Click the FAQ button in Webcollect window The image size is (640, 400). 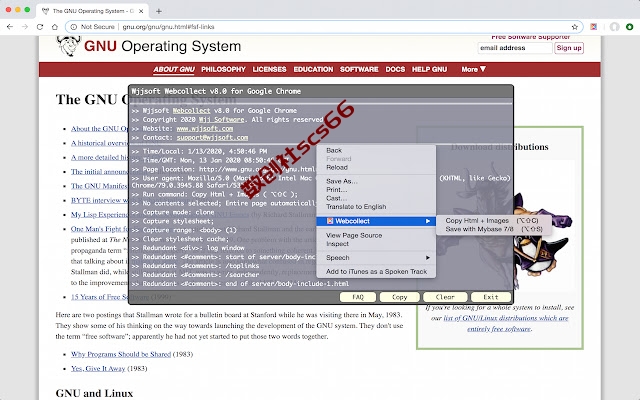click(x=358, y=297)
